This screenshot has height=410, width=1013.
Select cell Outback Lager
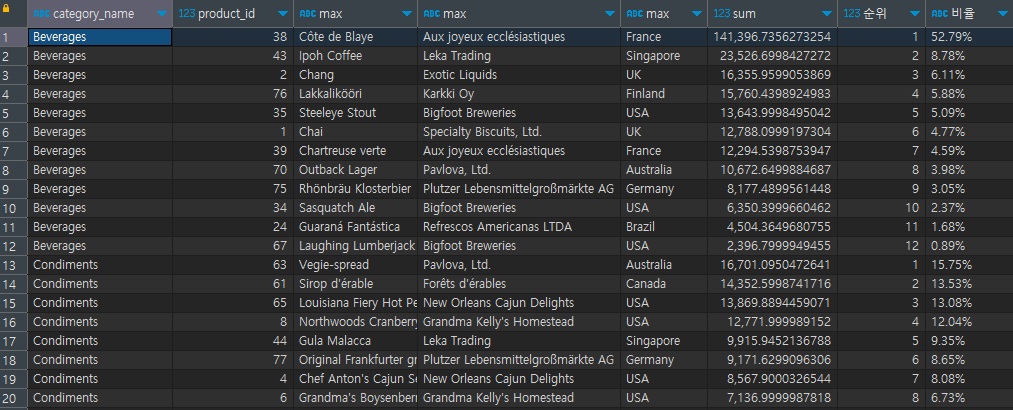pyautogui.click(x=355, y=170)
